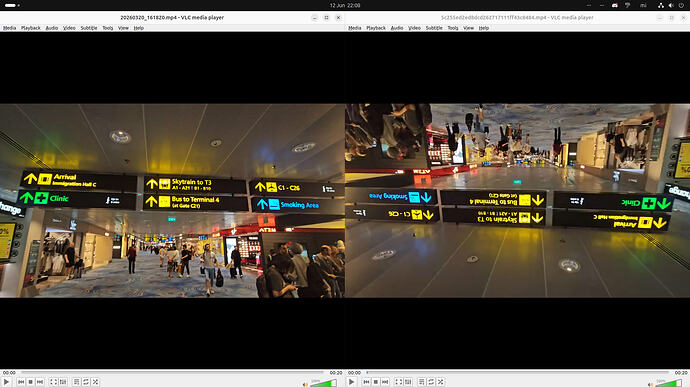Screen dimensions: 690x387
Task: Open the power icon in top bar
Action: [x=681, y=5]
